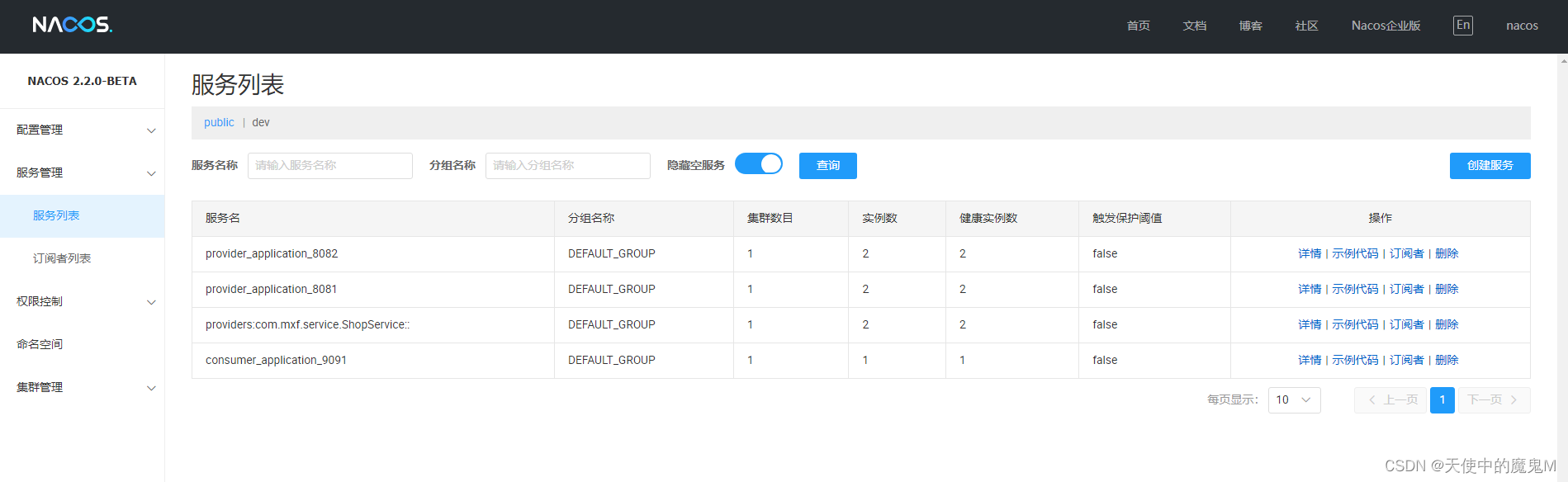1568x482 pixels.
Task: Click the provider_application_8081 service name
Action: 272,289
